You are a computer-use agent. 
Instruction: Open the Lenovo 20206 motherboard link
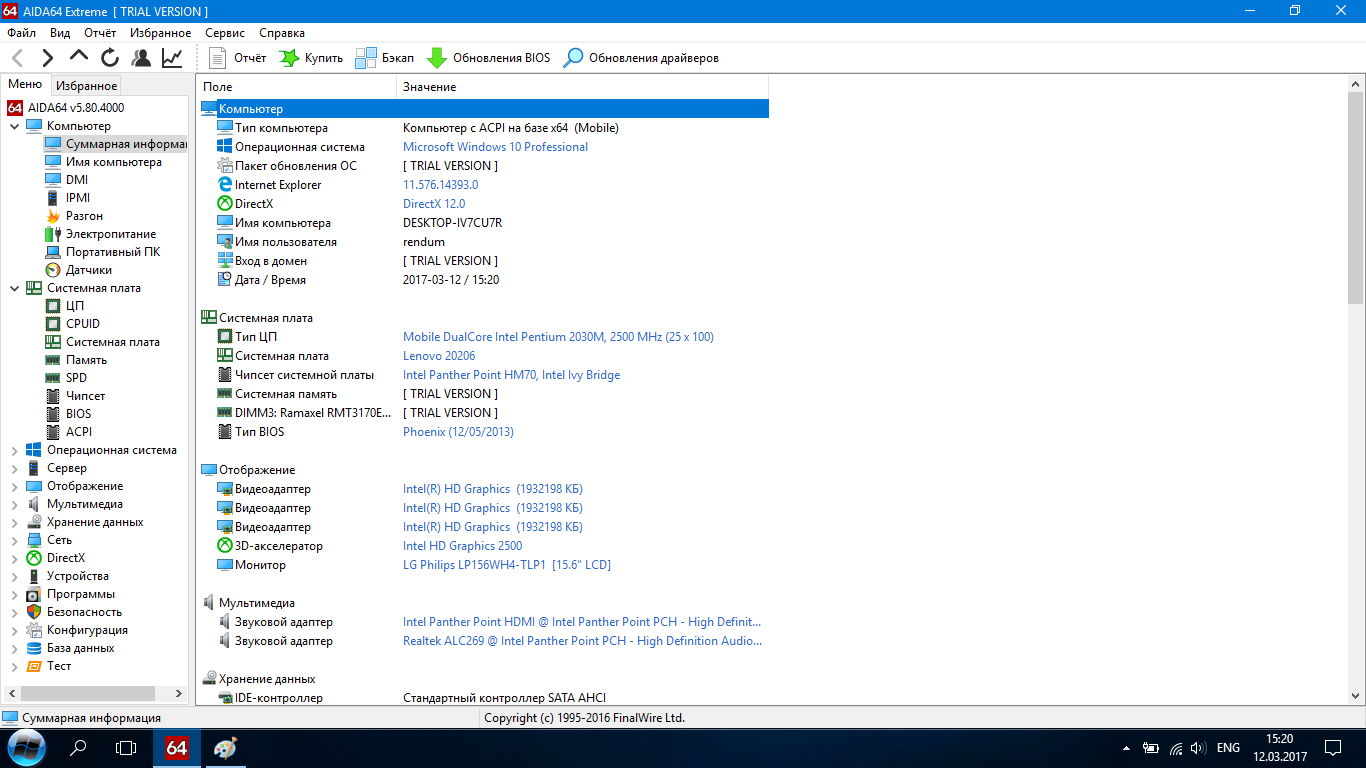tap(439, 356)
